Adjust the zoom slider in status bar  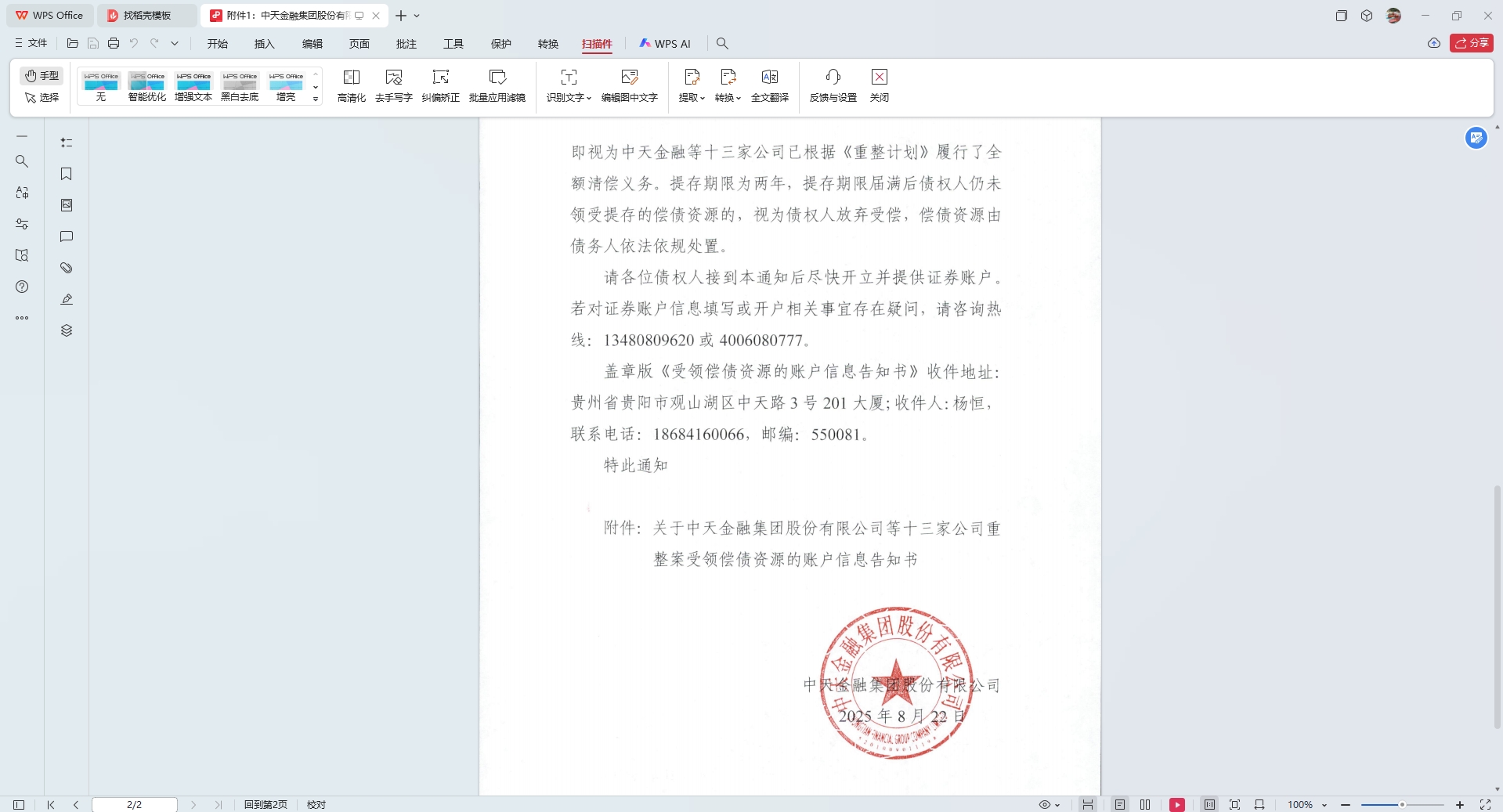pyautogui.click(x=1402, y=804)
